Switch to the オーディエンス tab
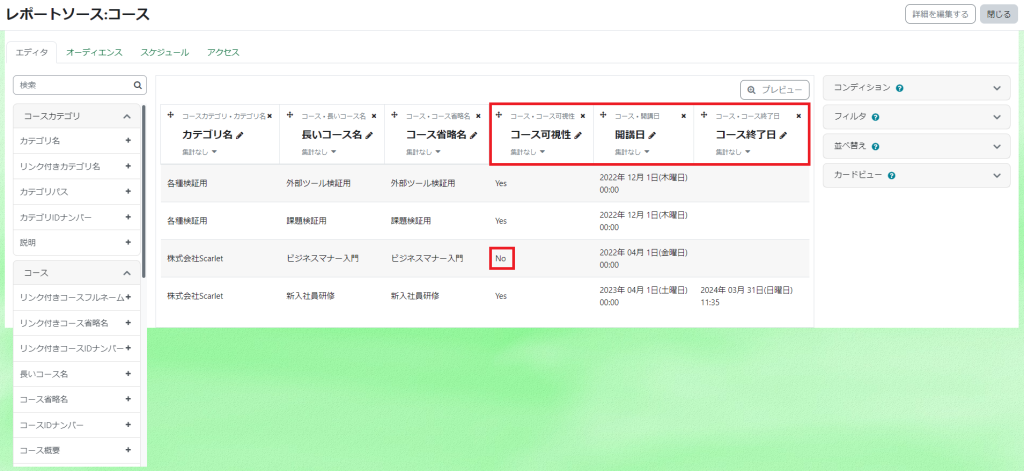The width and height of the screenshot is (1024, 471). (x=94, y=52)
